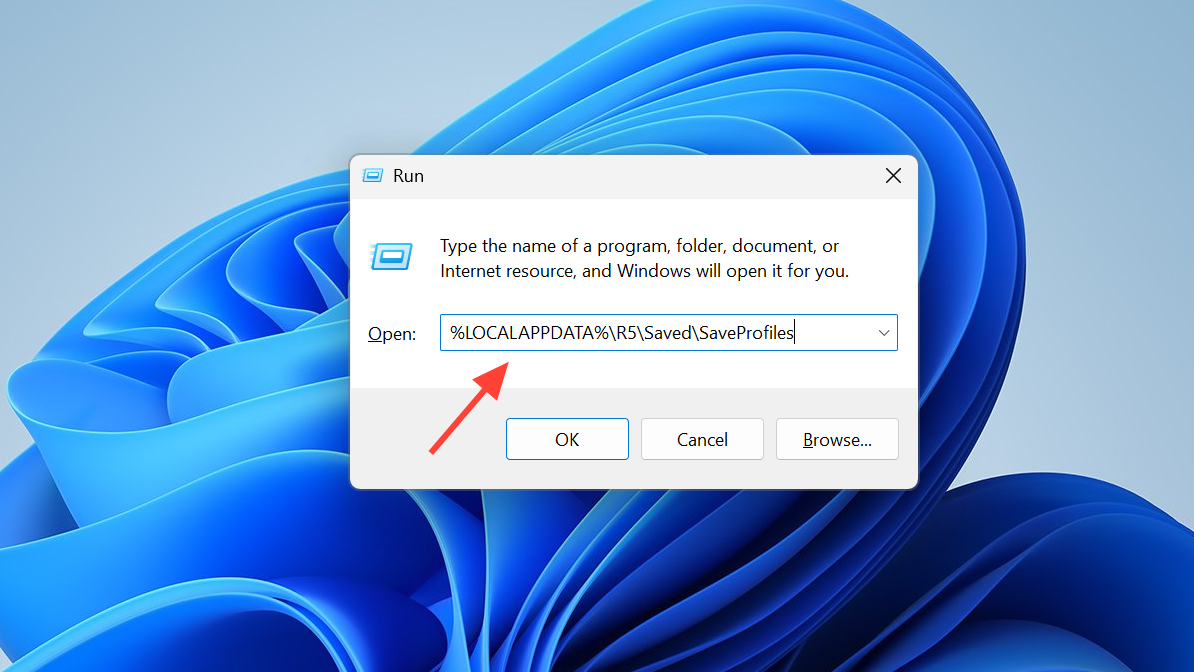This screenshot has height=672, width=1194.
Task: Place cursor on SaveProfiles in the path
Action: click(x=746, y=333)
